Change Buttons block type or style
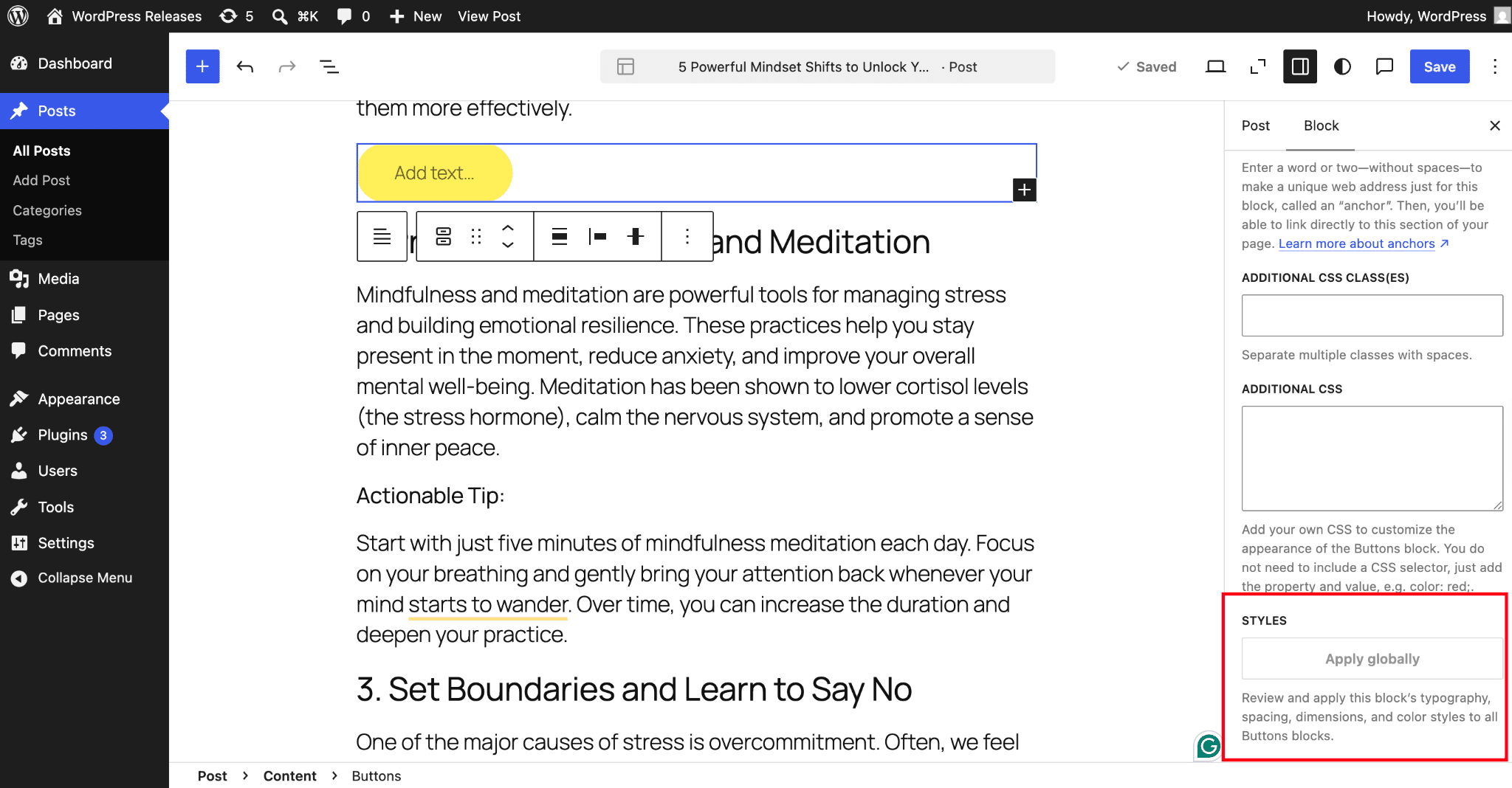The height and width of the screenshot is (788, 1512). 443,236
